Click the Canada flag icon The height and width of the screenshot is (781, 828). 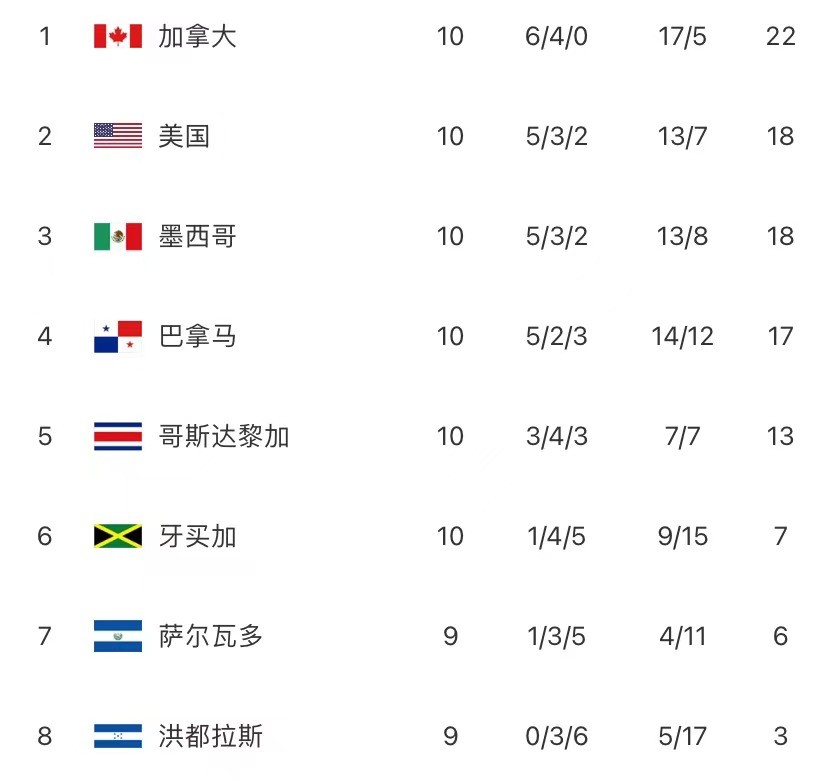pyautogui.click(x=118, y=36)
